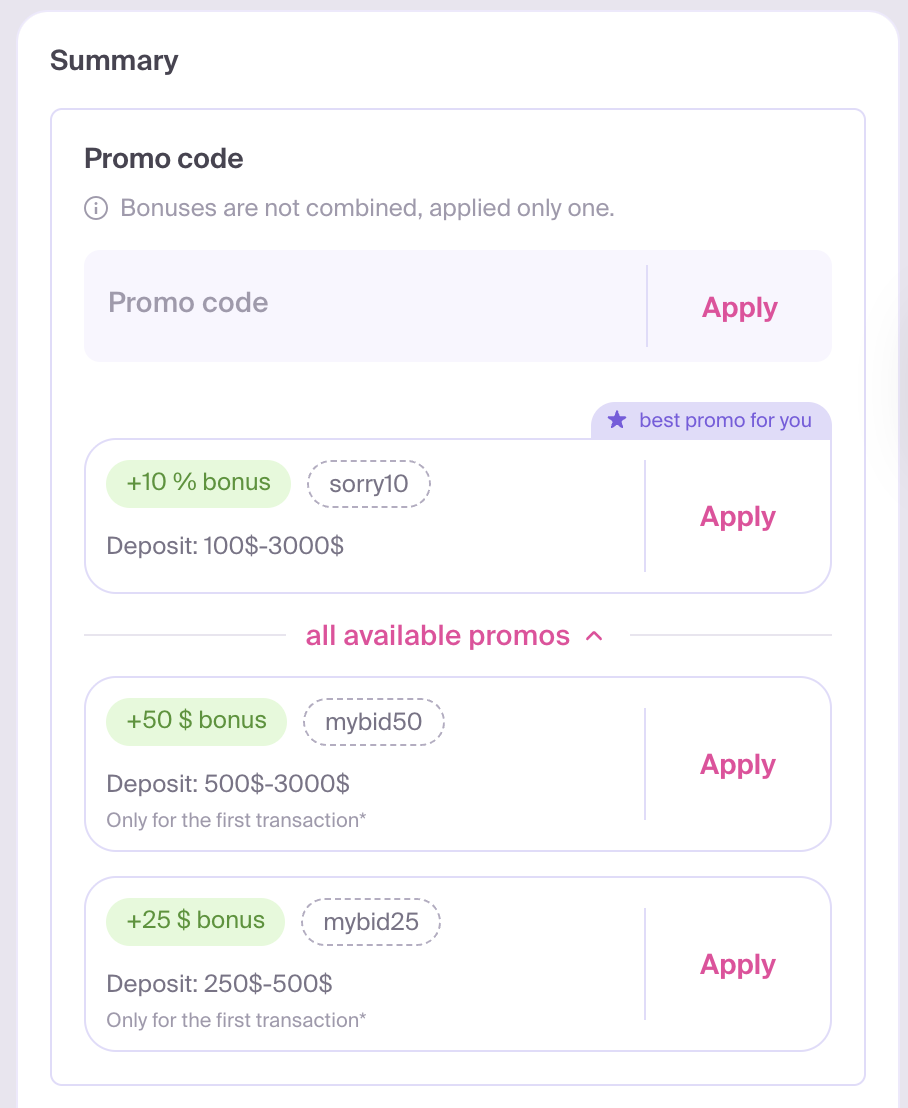Click the +25 $ bonus green badge
The height and width of the screenshot is (1108, 908).
[x=195, y=921]
